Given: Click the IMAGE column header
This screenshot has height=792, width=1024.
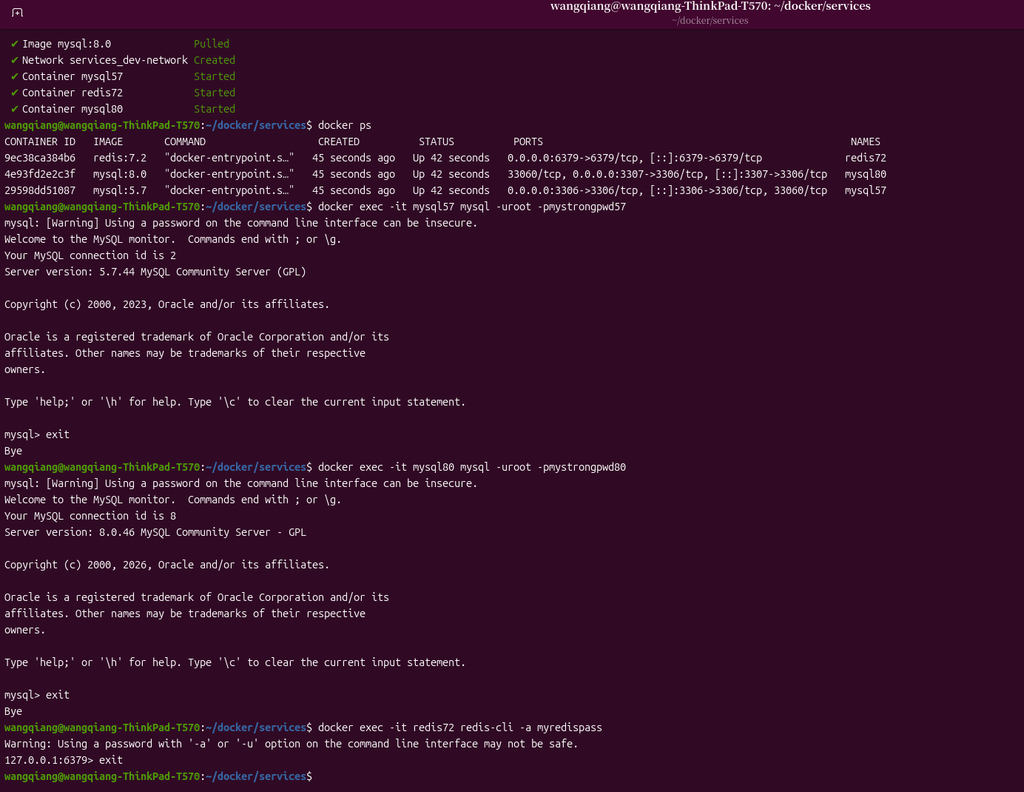Looking at the screenshot, I should click(x=108, y=142).
